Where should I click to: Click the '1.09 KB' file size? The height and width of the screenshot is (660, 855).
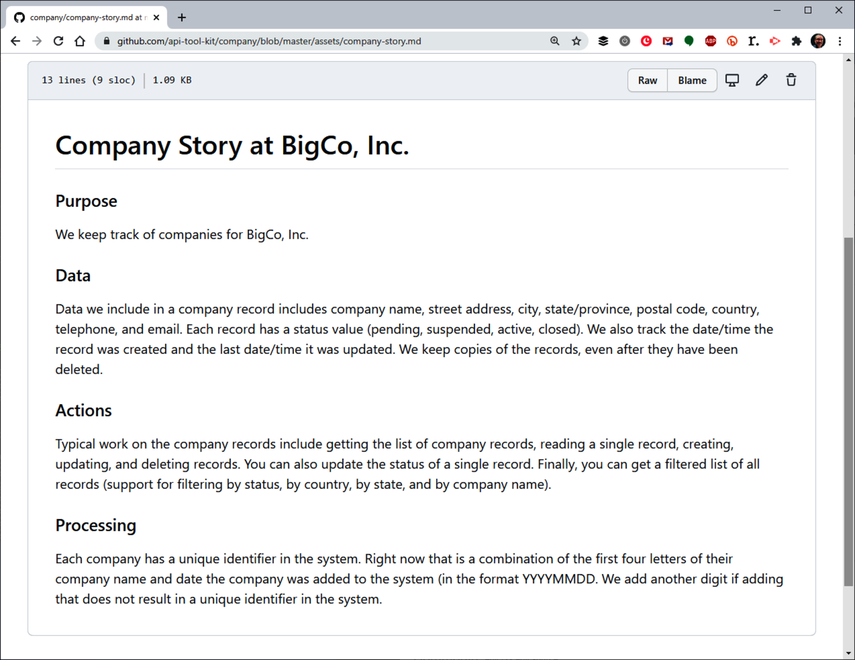[172, 80]
